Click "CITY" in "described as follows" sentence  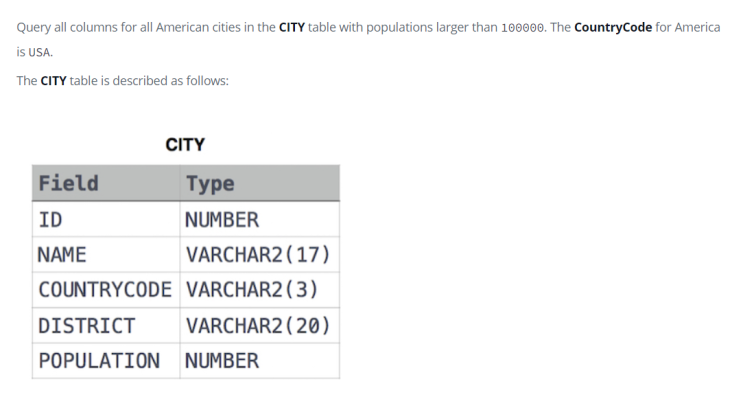click(x=53, y=80)
